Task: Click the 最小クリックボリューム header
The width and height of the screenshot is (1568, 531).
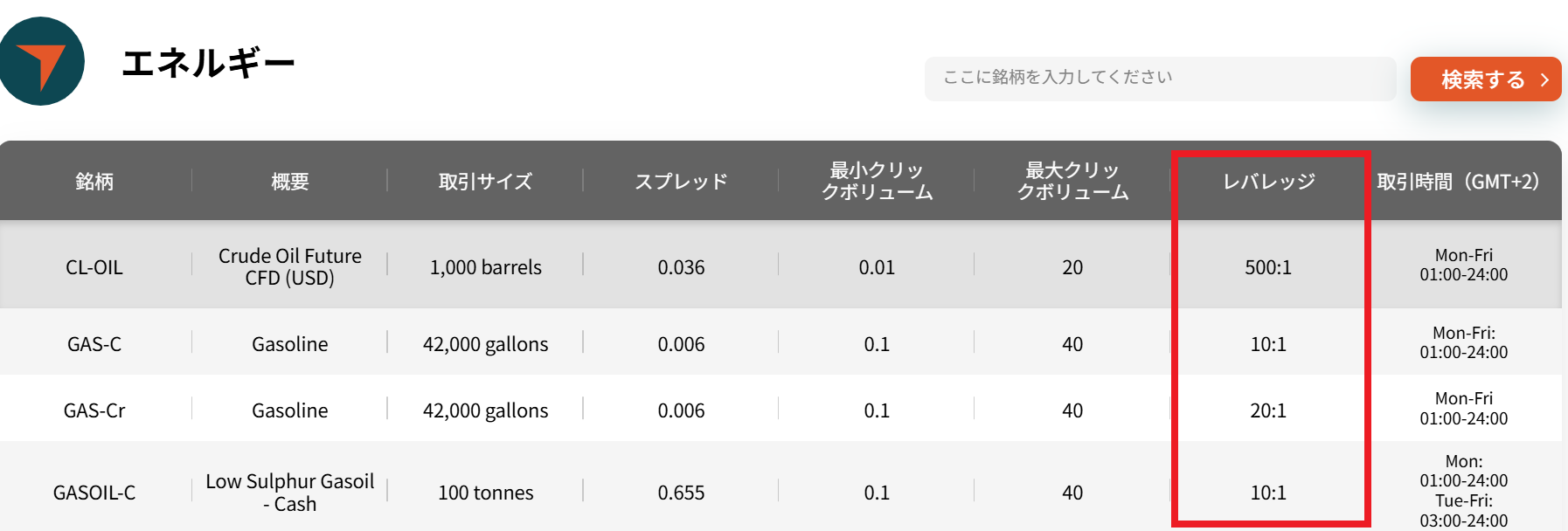Action: [877, 182]
